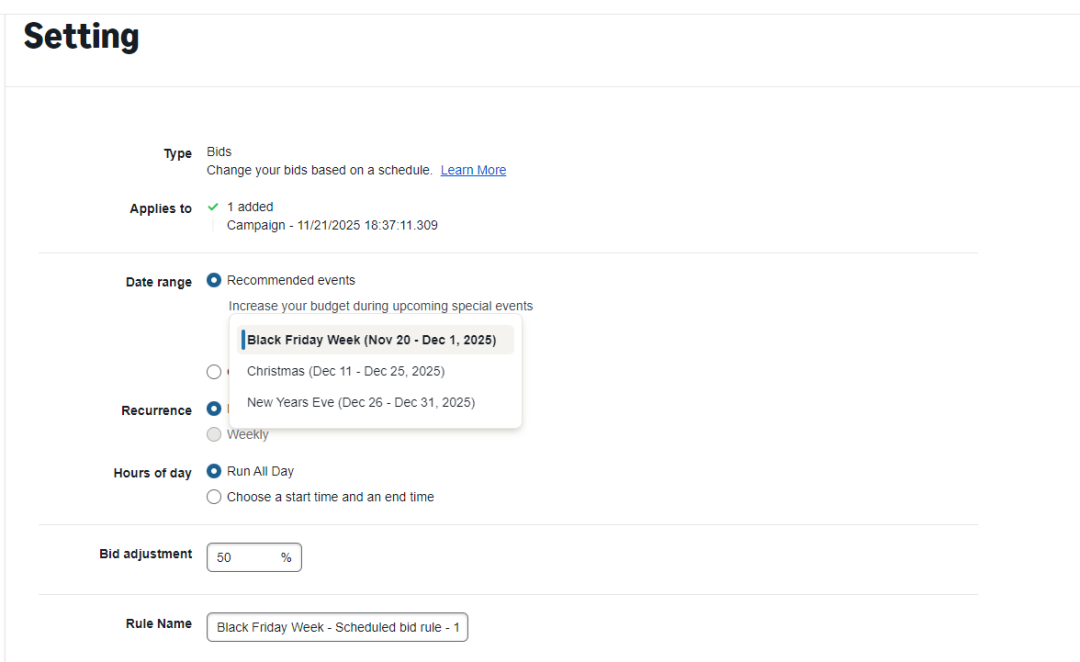Click the "1 added" status text
Screen dimensions: 1080x662
(250, 207)
